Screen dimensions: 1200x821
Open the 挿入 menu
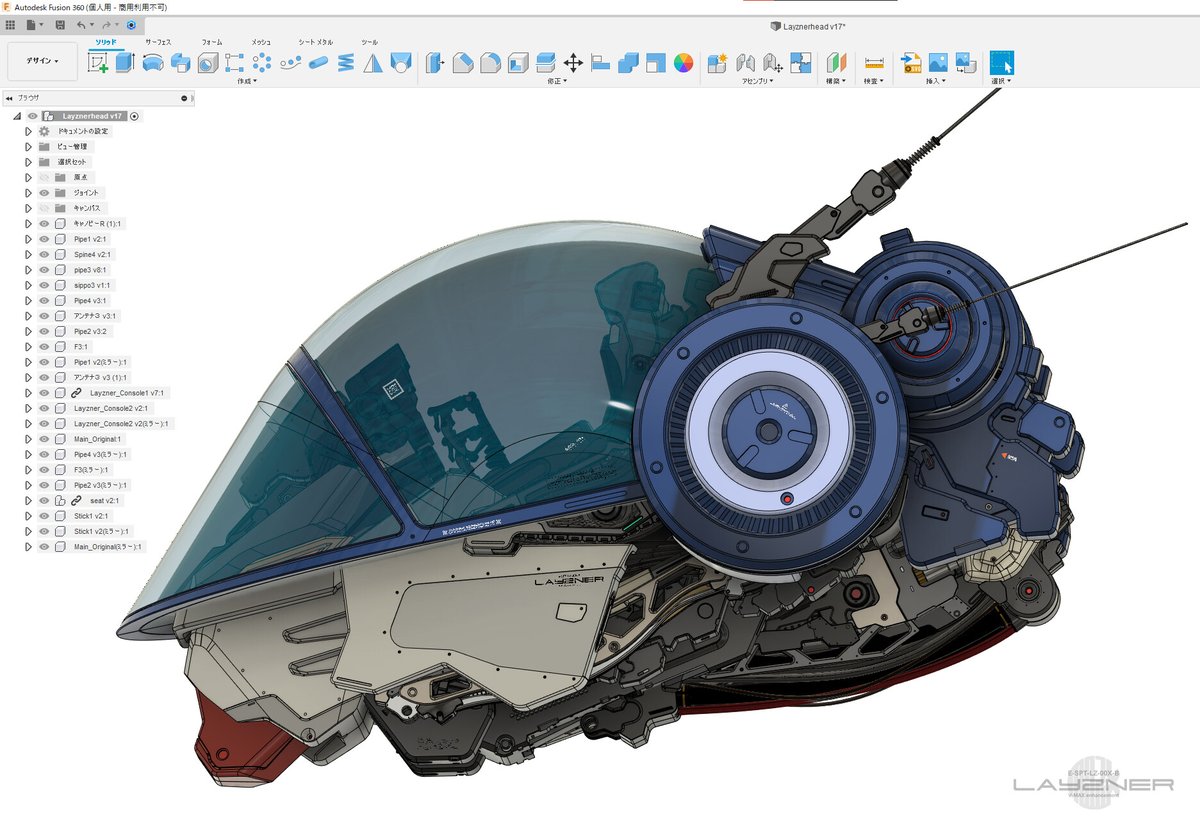point(938,81)
